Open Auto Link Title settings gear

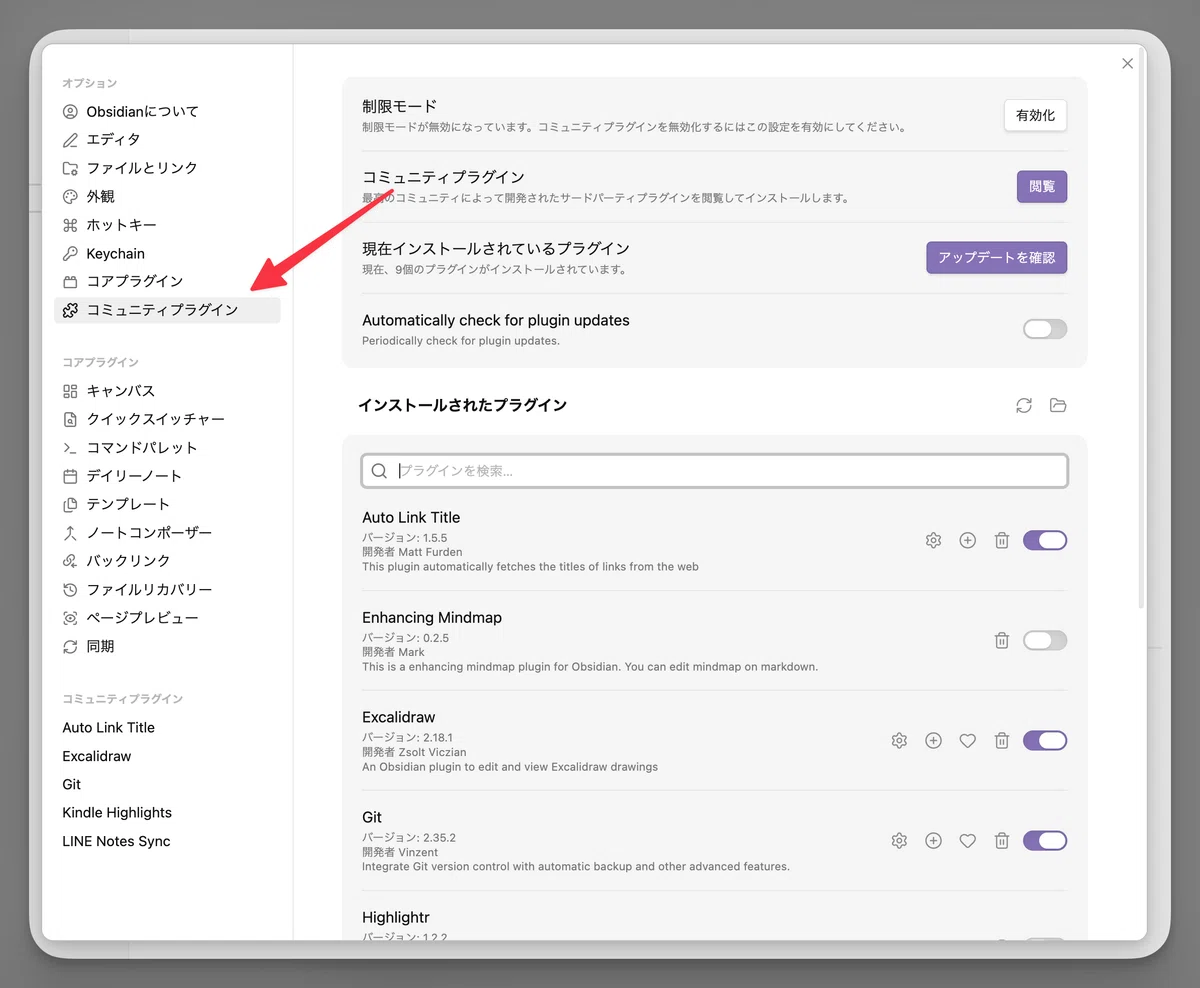933,540
